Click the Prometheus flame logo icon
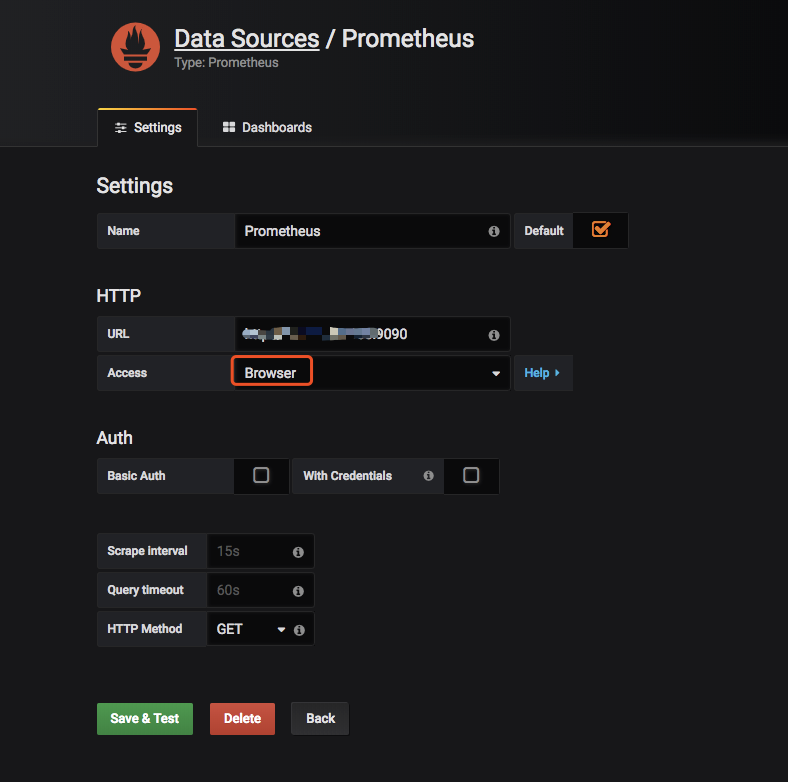The width and height of the screenshot is (788, 782). (x=135, y=47)
